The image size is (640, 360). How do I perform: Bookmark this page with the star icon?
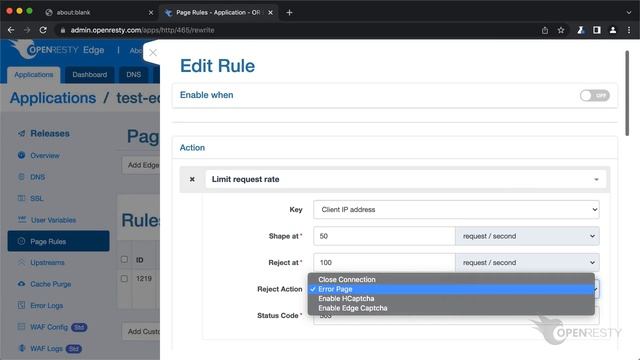pos(561,30)
